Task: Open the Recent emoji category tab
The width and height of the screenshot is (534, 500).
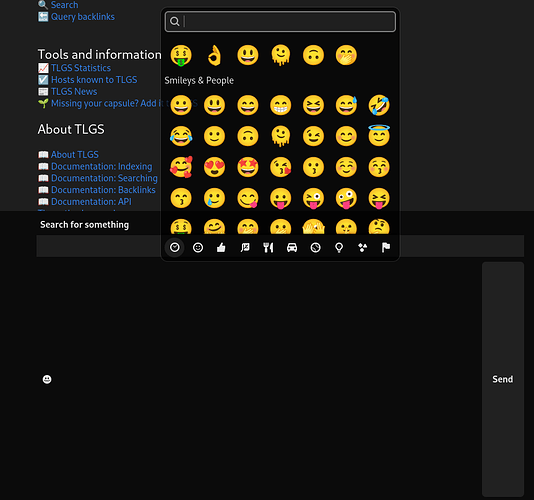Action: 175,248
